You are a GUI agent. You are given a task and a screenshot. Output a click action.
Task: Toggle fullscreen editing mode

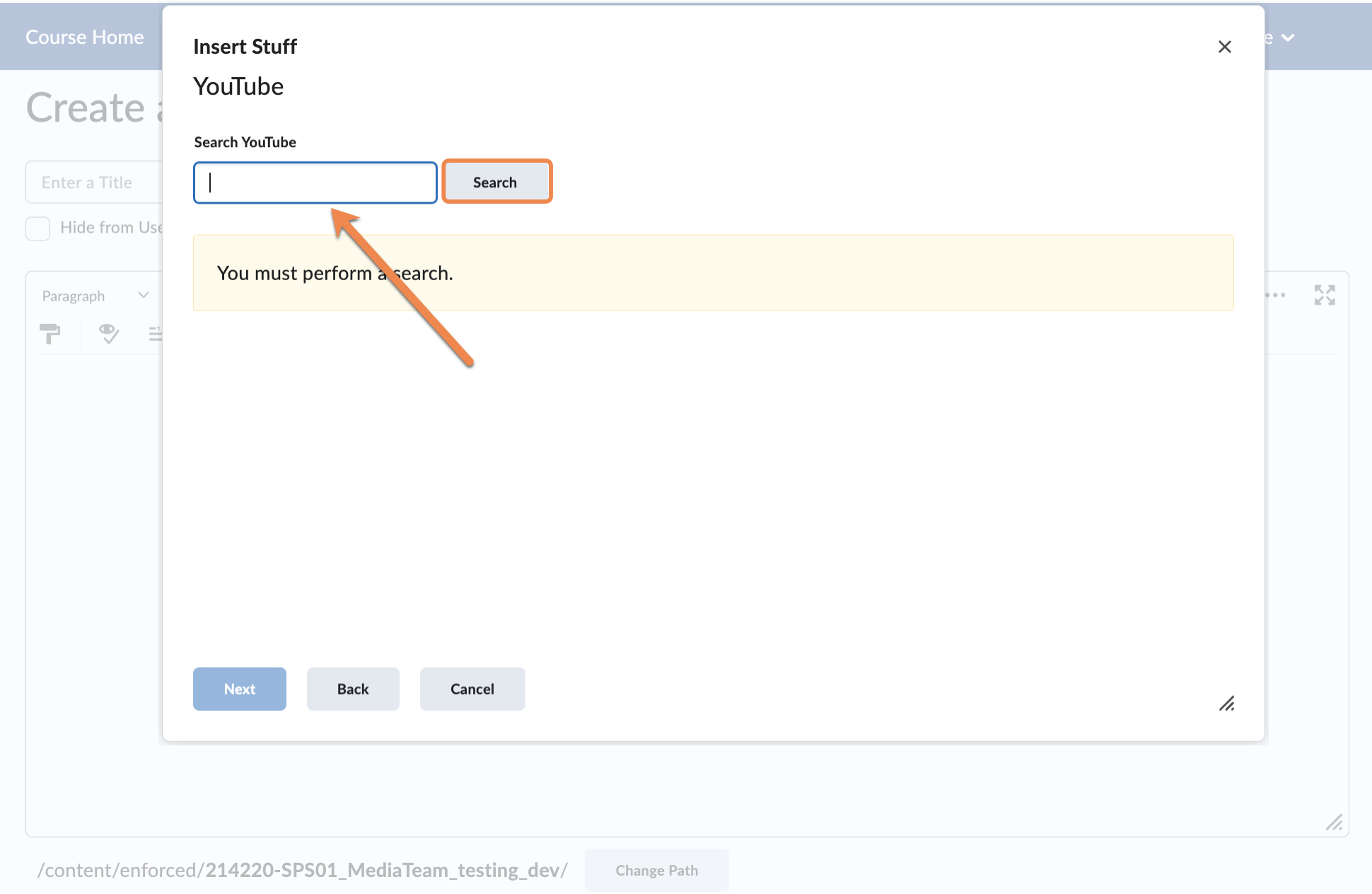click(x=1325, y=295)
